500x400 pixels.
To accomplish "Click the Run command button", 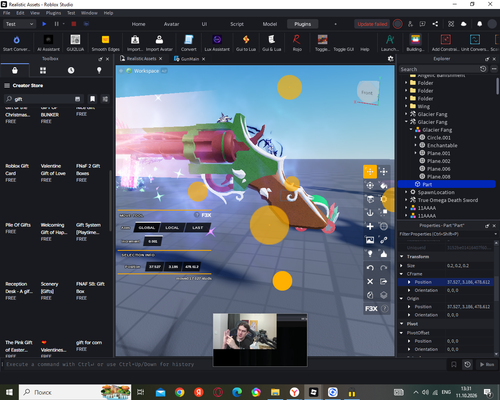I will coord(487,364).
